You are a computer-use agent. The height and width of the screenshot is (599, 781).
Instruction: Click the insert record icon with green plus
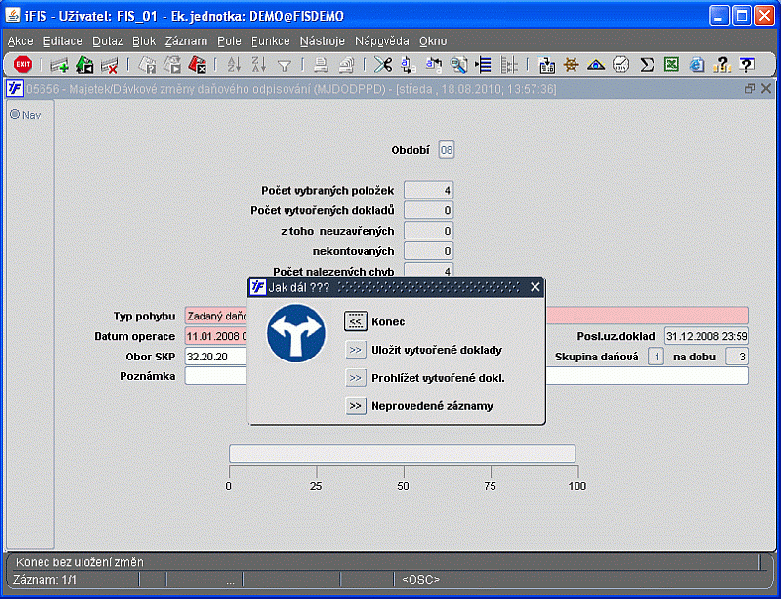pyautogui.click(x=59, y=65)
